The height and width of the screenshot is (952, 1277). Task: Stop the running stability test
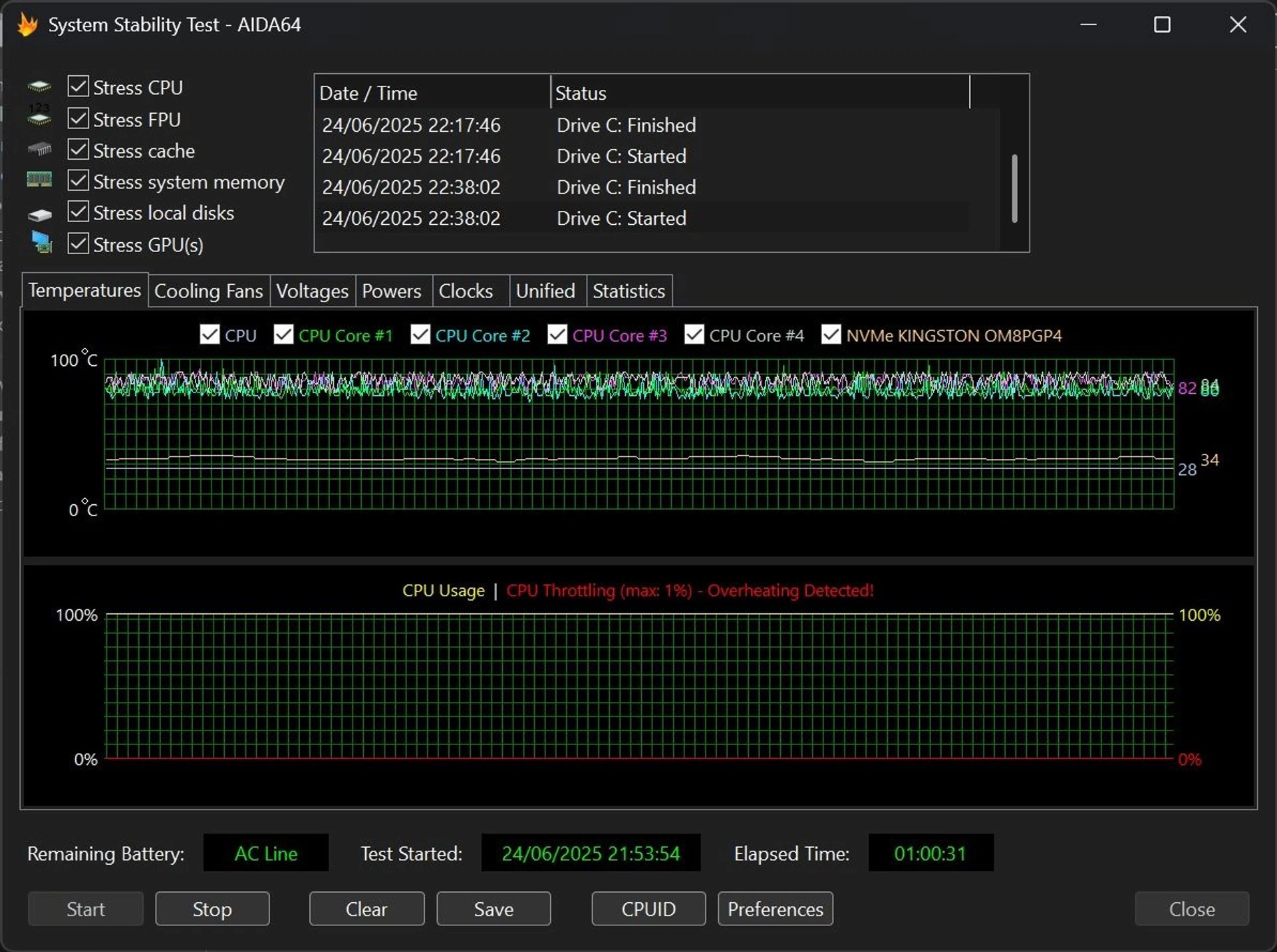click(212, 909)
